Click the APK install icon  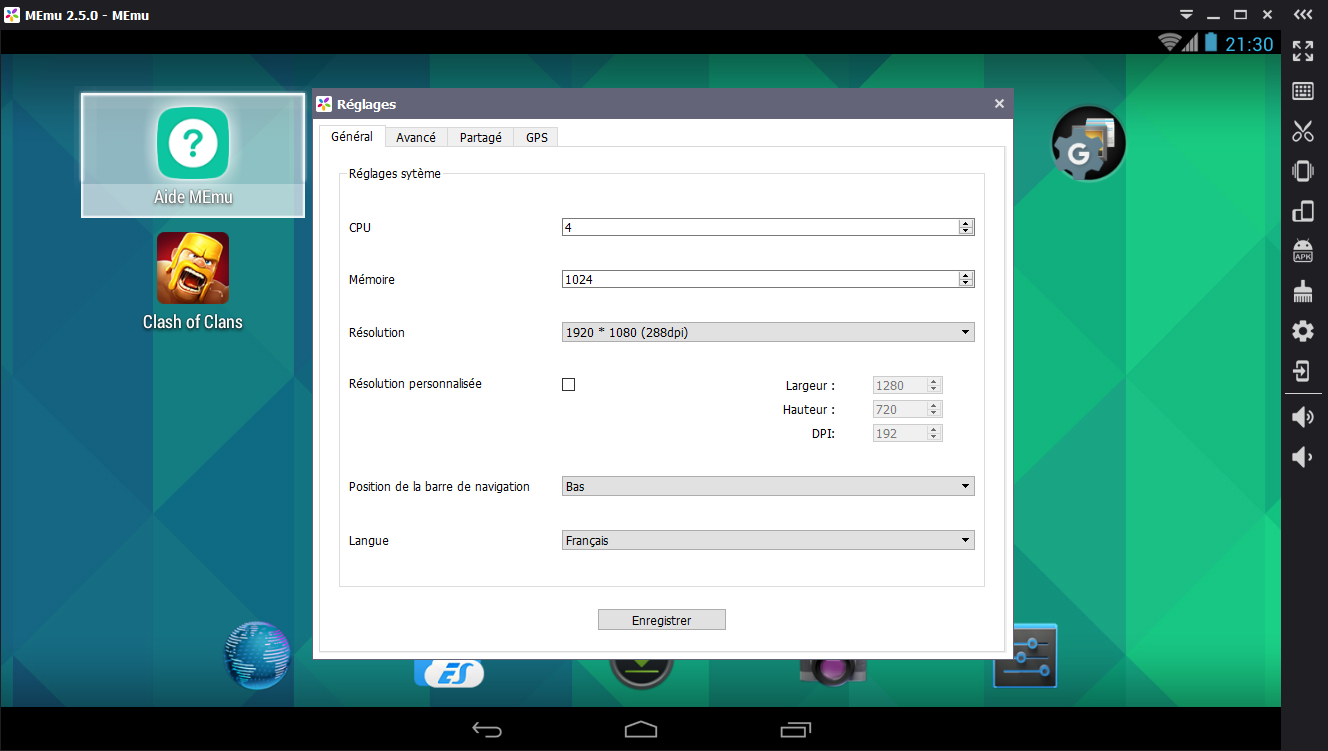(x=1302, y=251)
